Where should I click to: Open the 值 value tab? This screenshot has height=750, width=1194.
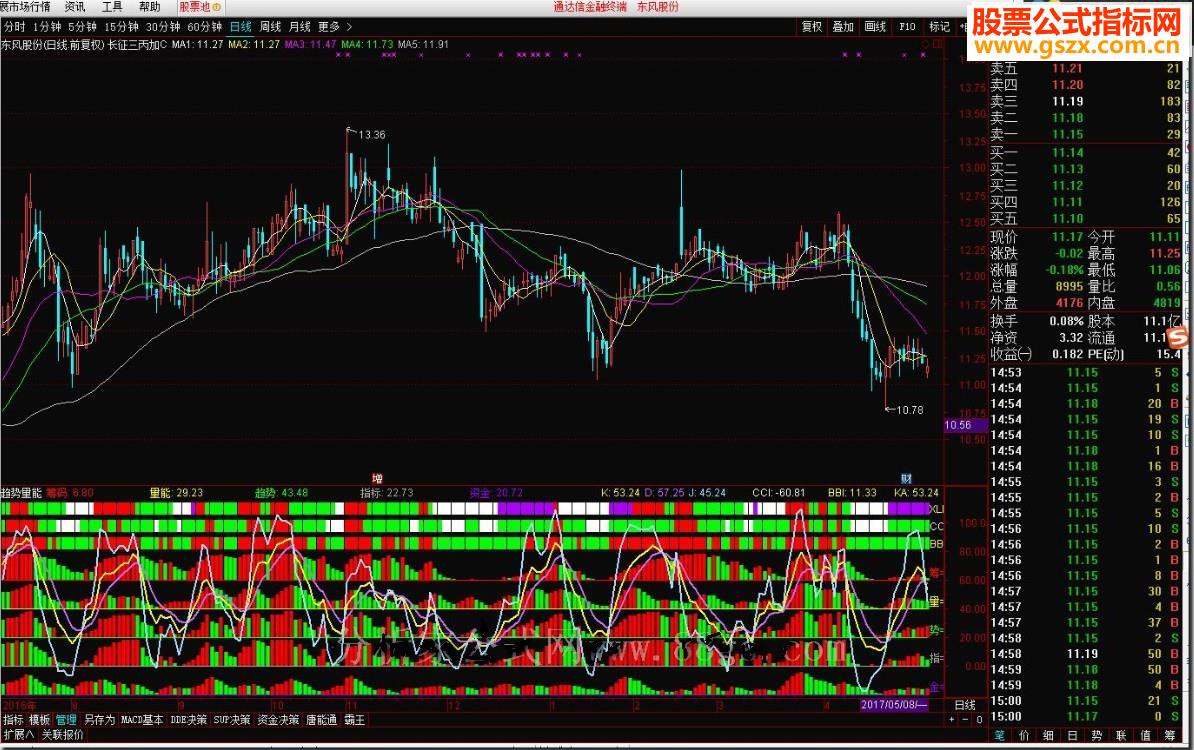[1145, 736]
